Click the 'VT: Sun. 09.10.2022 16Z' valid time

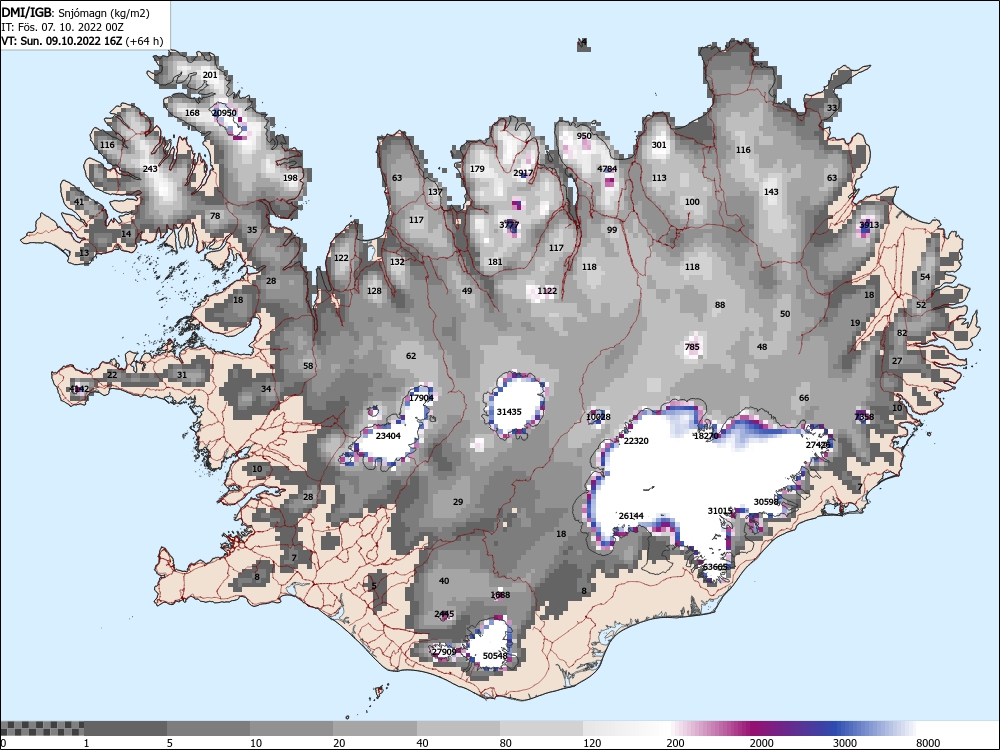point(62,41)
